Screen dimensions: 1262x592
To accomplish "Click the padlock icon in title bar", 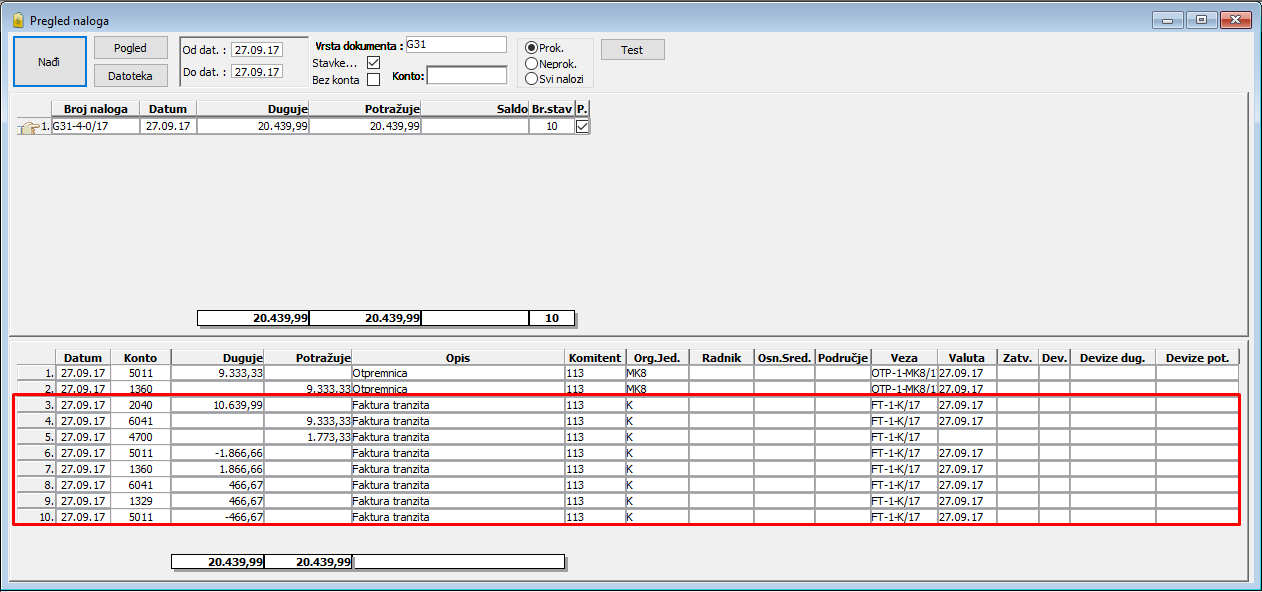I will tap(17, 20).
